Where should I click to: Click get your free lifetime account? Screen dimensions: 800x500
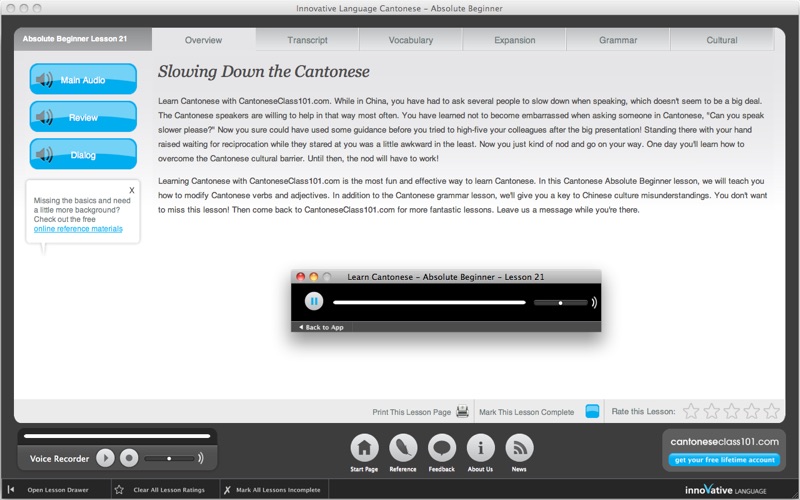724,460
